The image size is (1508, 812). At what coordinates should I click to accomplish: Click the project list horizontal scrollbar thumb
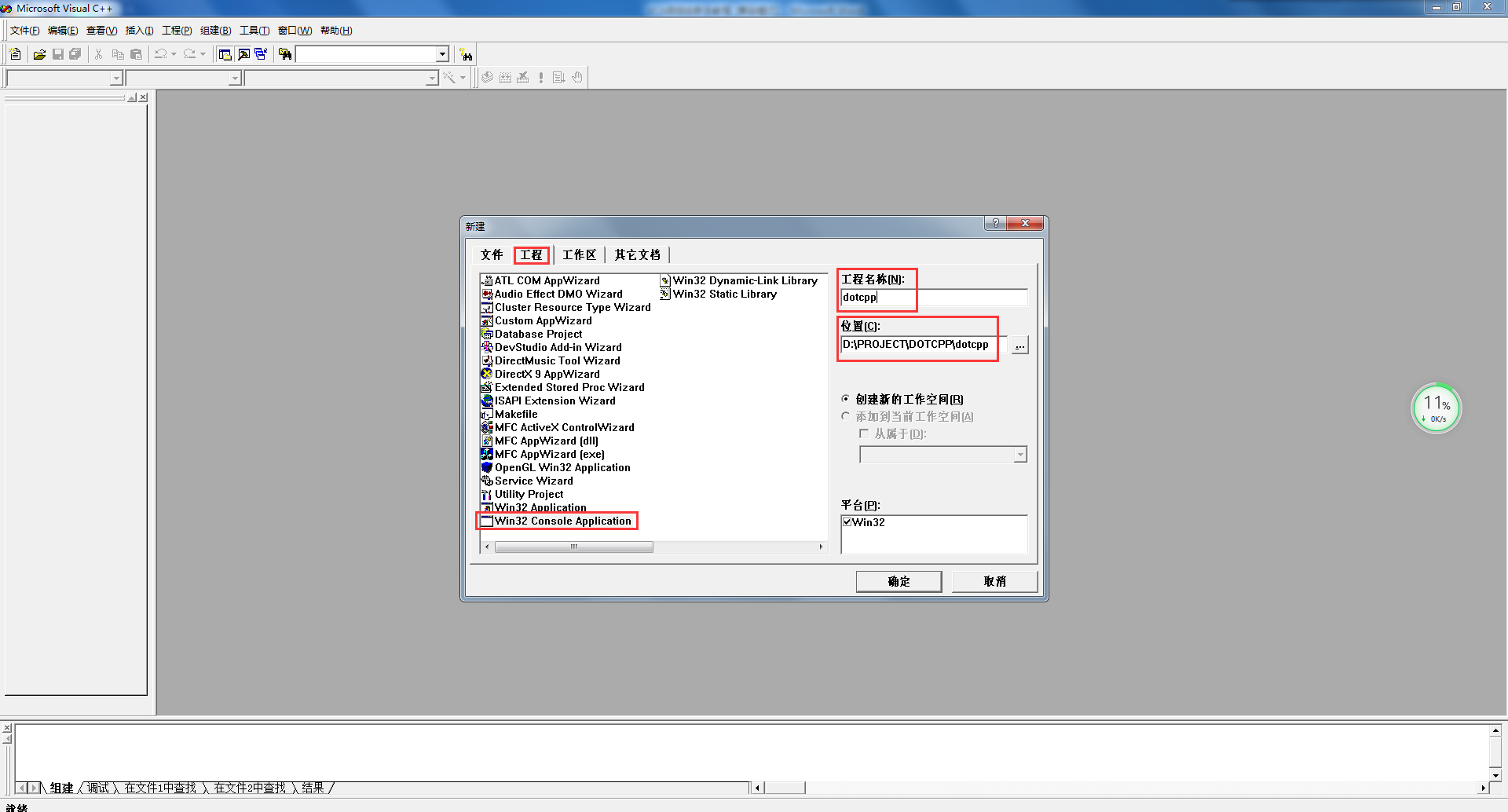[573, 547]
